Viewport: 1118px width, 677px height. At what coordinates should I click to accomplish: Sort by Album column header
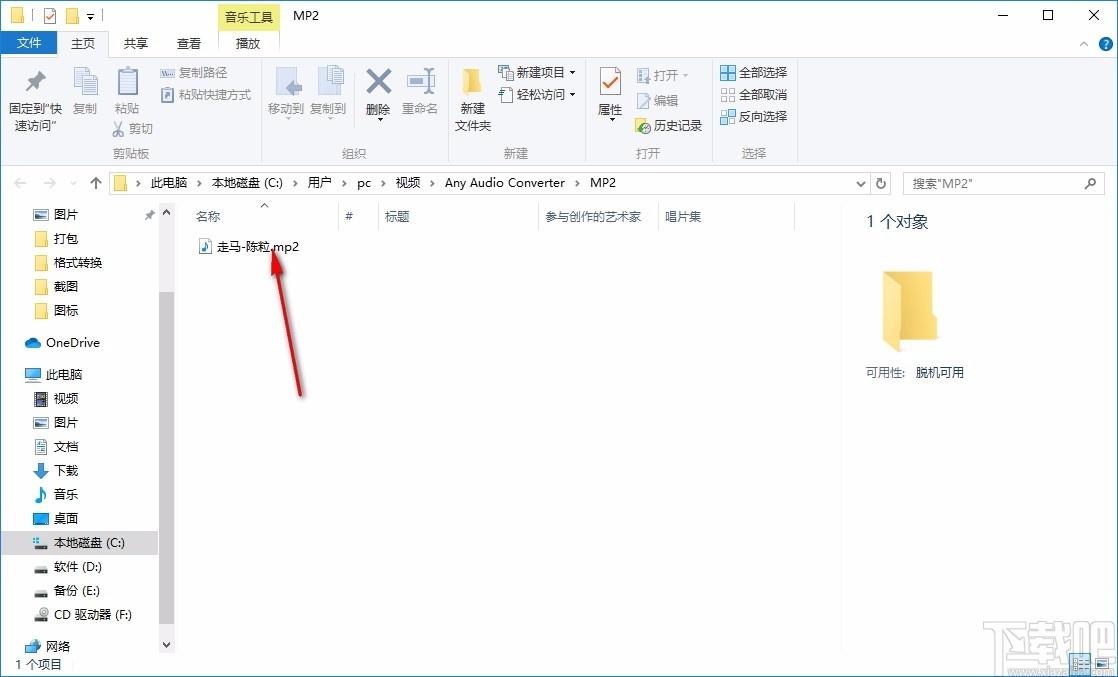(727, 216)
